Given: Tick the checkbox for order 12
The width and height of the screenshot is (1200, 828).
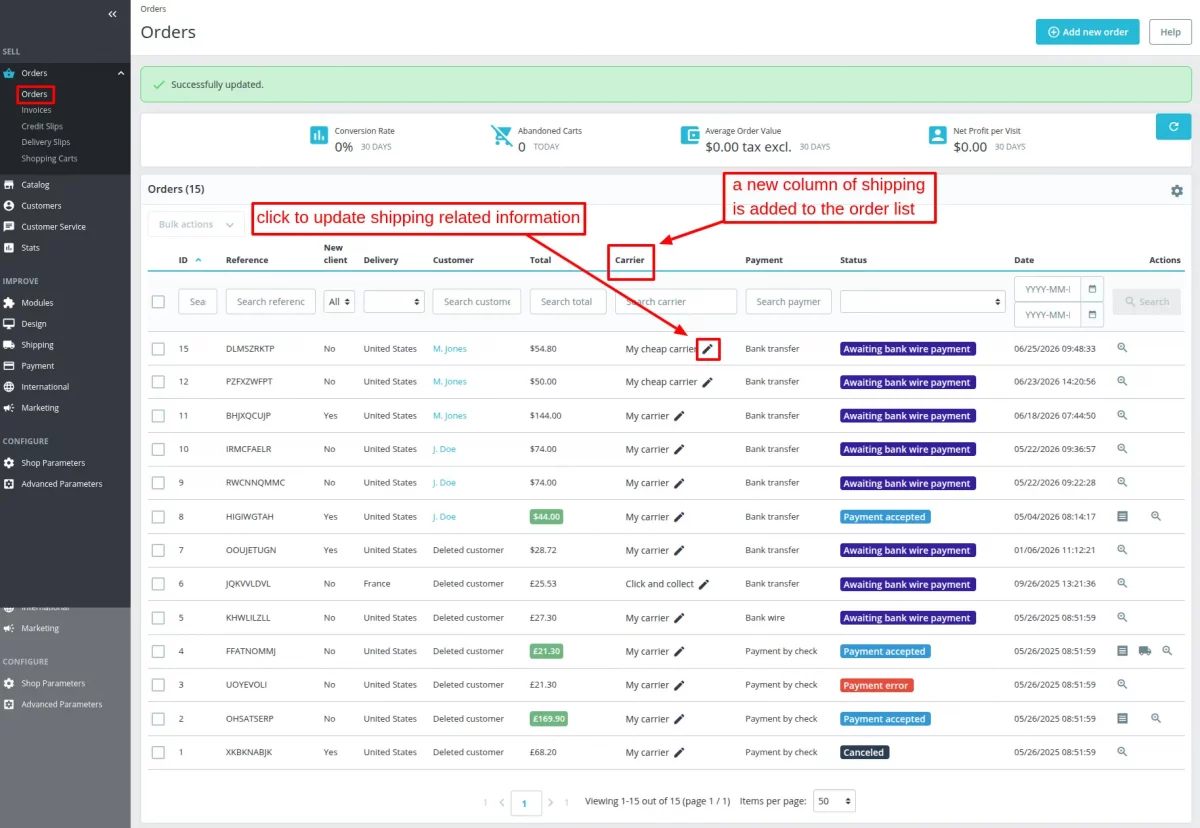Looking at the screenshot, I should pos(158,382).
